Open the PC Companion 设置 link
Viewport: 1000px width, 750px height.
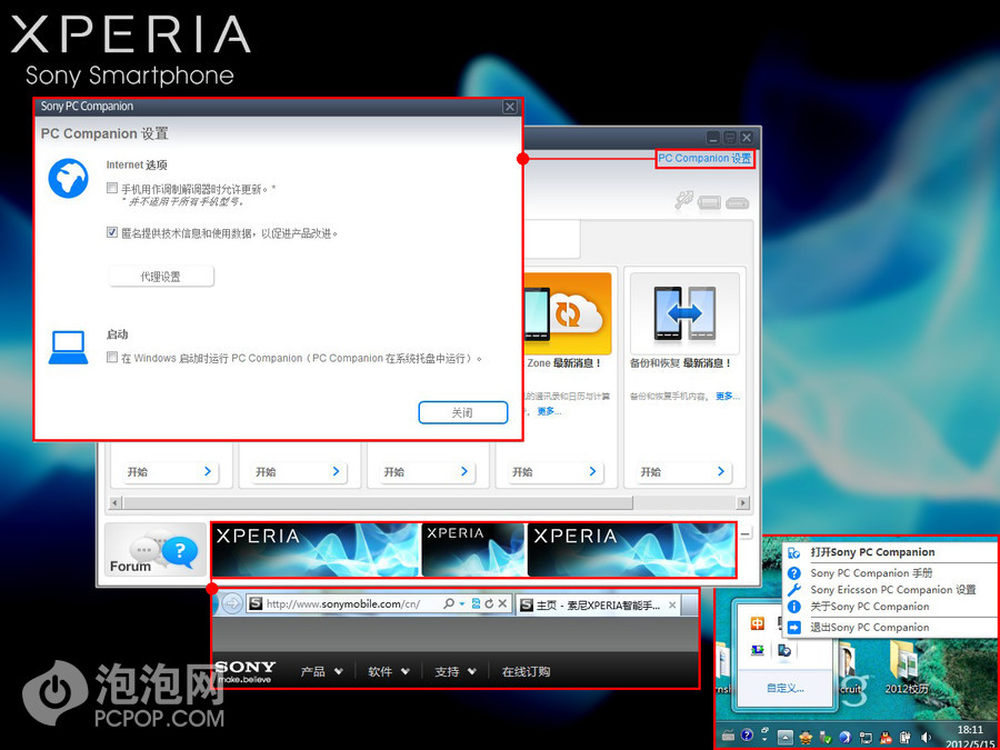click(x=705, y=158)
